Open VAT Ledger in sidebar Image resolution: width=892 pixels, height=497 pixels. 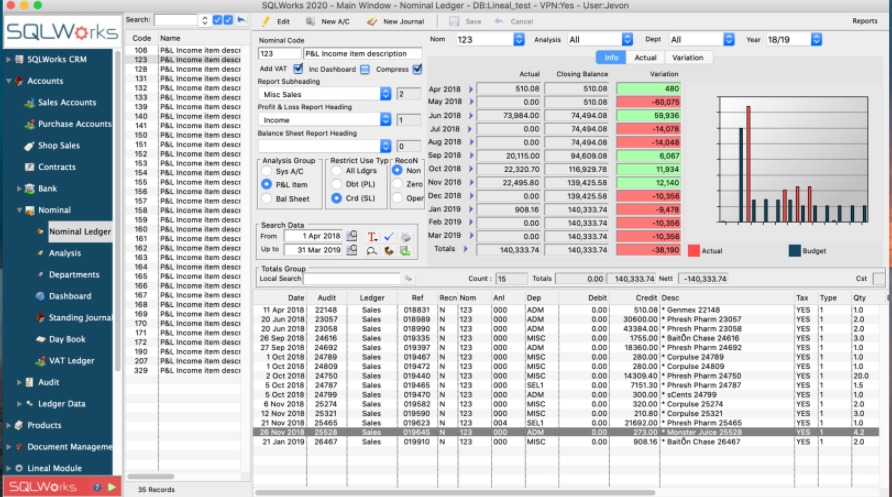(72, 361)
